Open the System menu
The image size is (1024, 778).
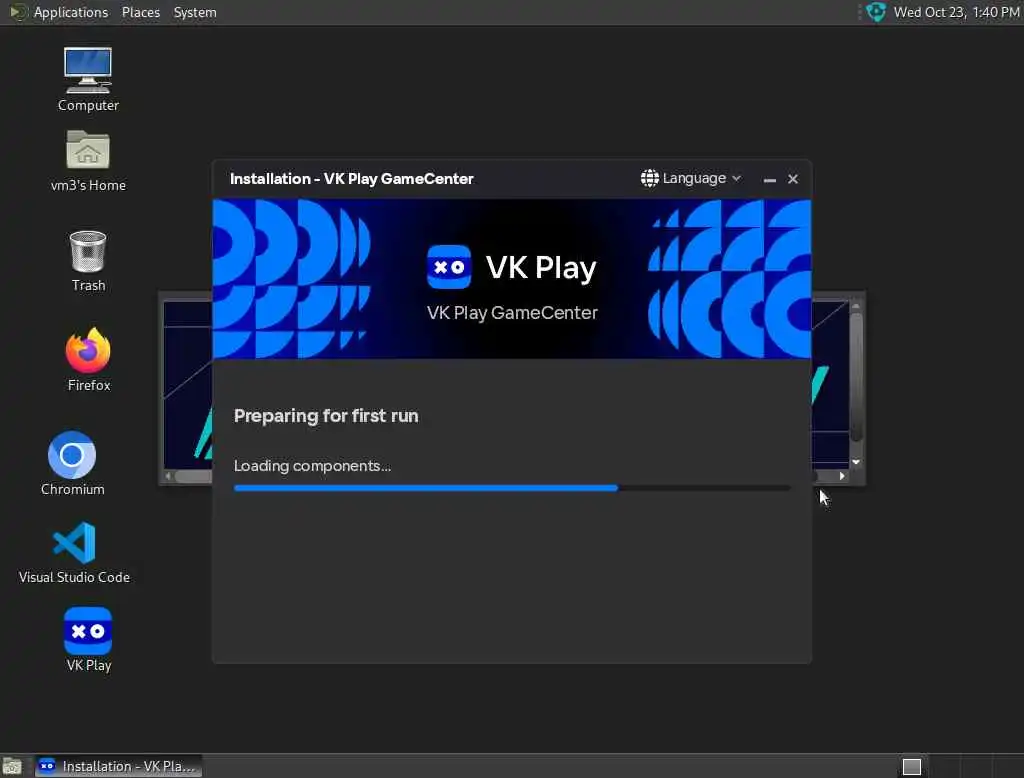[x=195, y=12]
